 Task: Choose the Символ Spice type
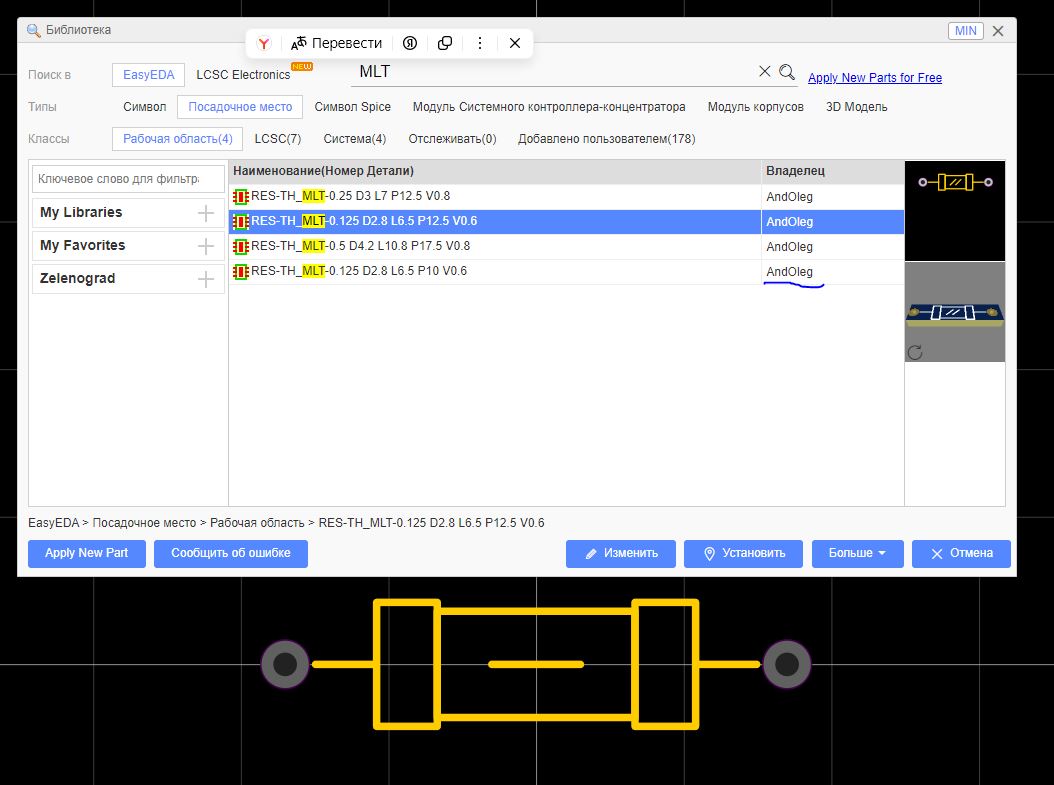click(352, 107)
